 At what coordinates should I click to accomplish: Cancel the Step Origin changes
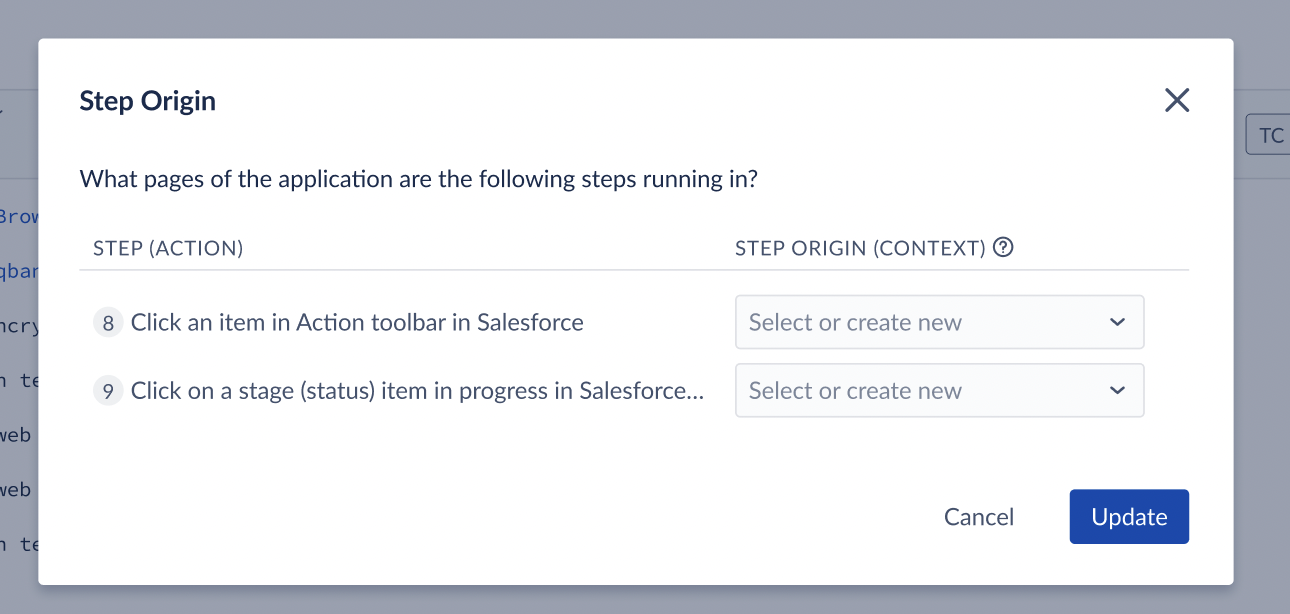tap(979, 517)
